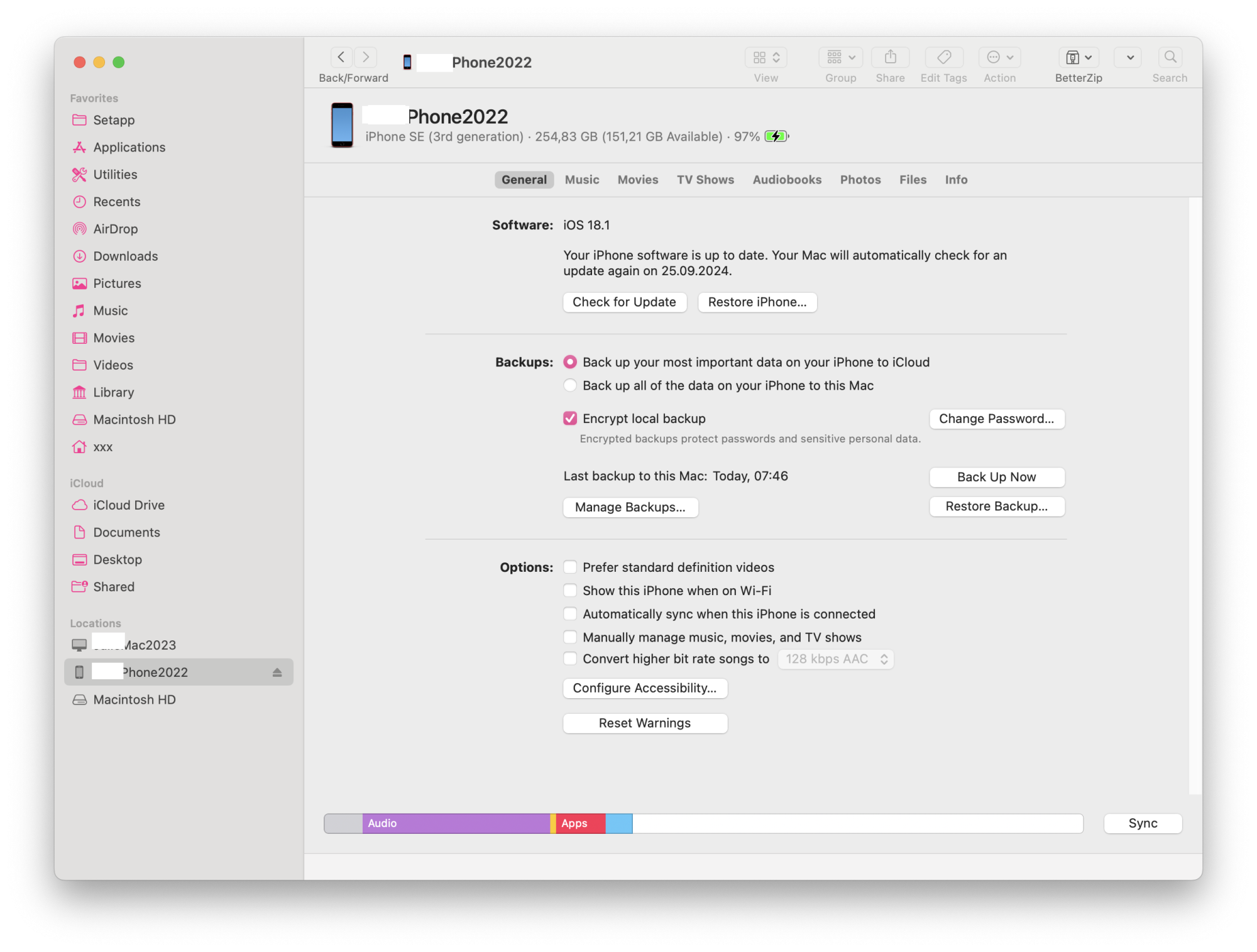
Task: Switch to the Info tab
Action: [x=956, y=180]
